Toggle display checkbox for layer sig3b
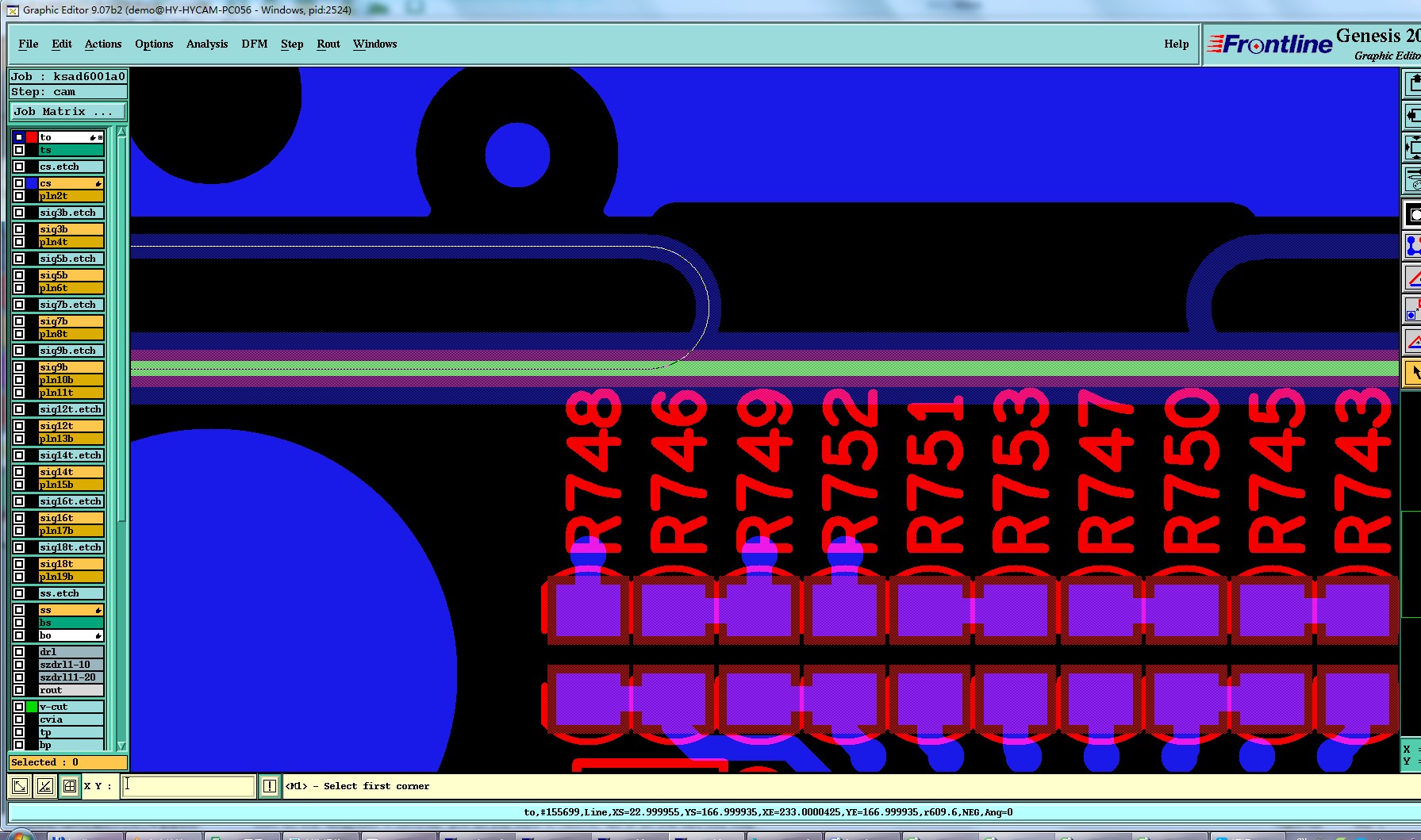The width and height of the screenshot is (1421, 840). point(19,229)
